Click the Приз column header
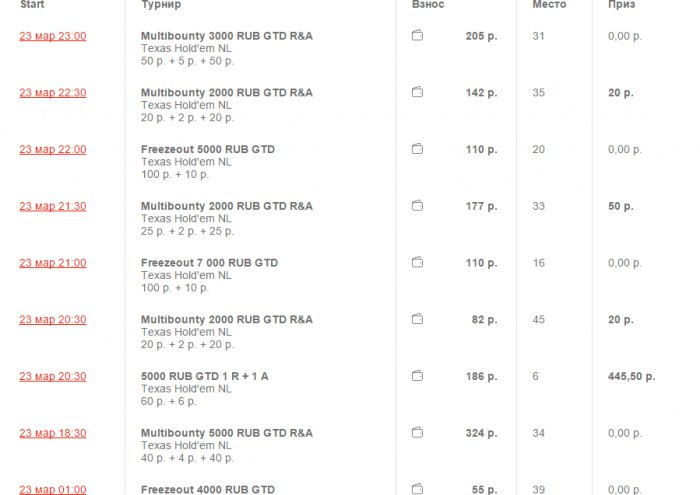This screenshot has width=700, height=495. tap(621, 5)
